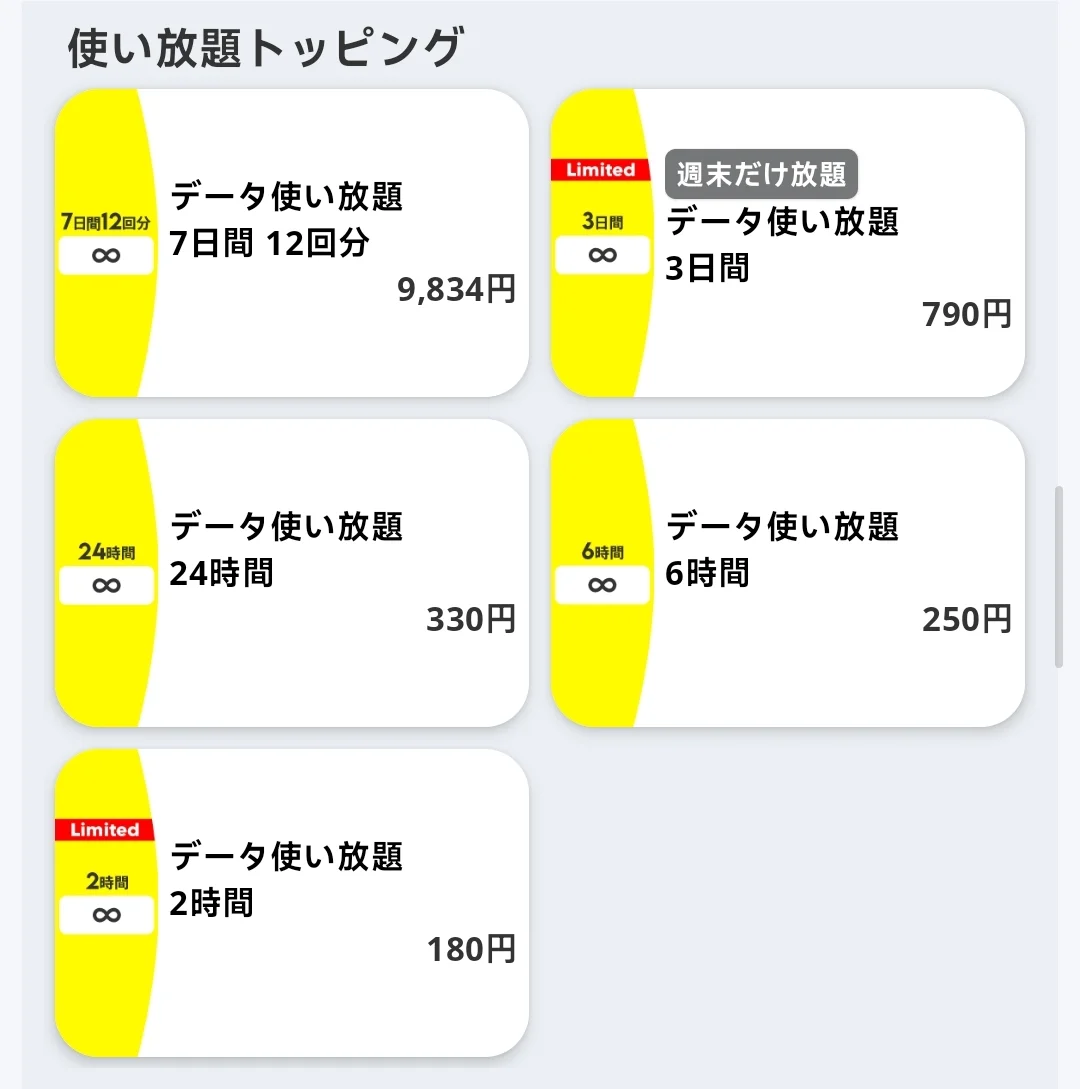Screen dimensions: 1080x1089
Task: Click the 330円 price
Action: (471, 620)
